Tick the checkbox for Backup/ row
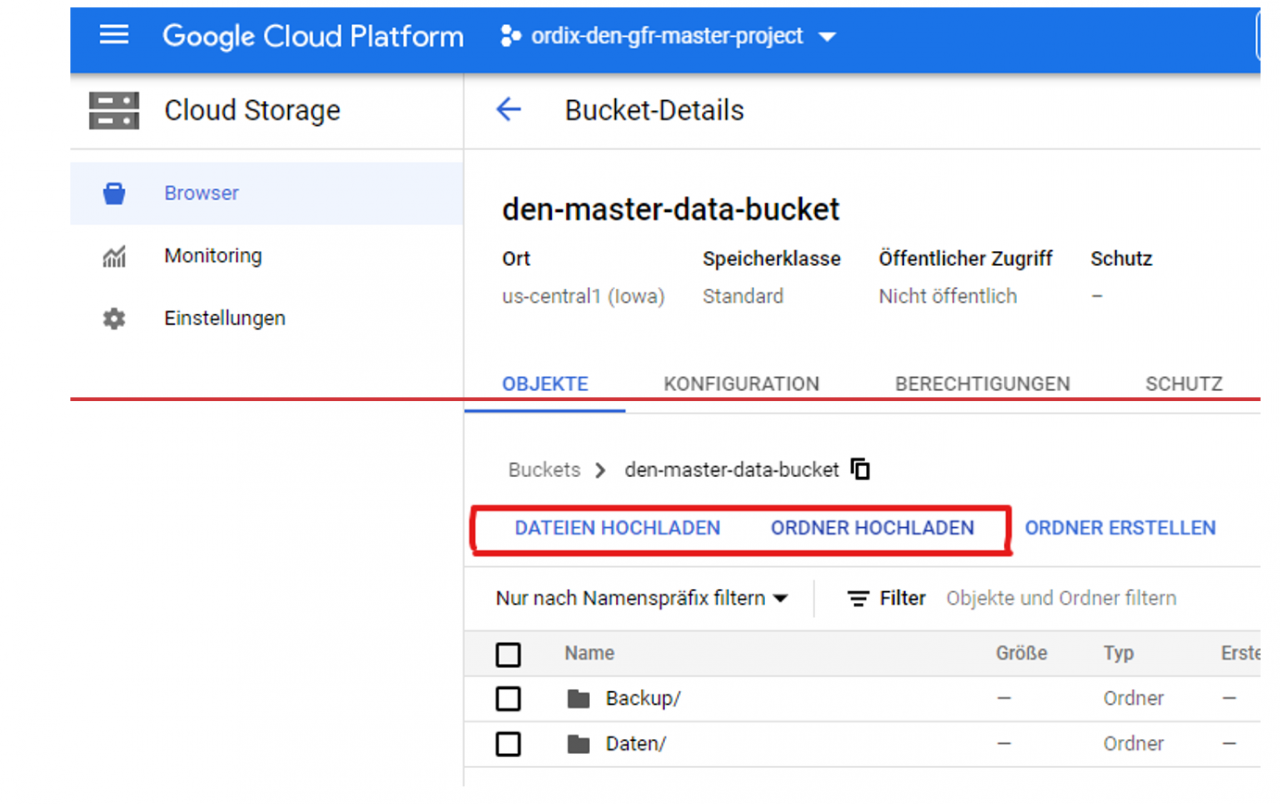Viewport: 1280px width, 804px height. 508,699
